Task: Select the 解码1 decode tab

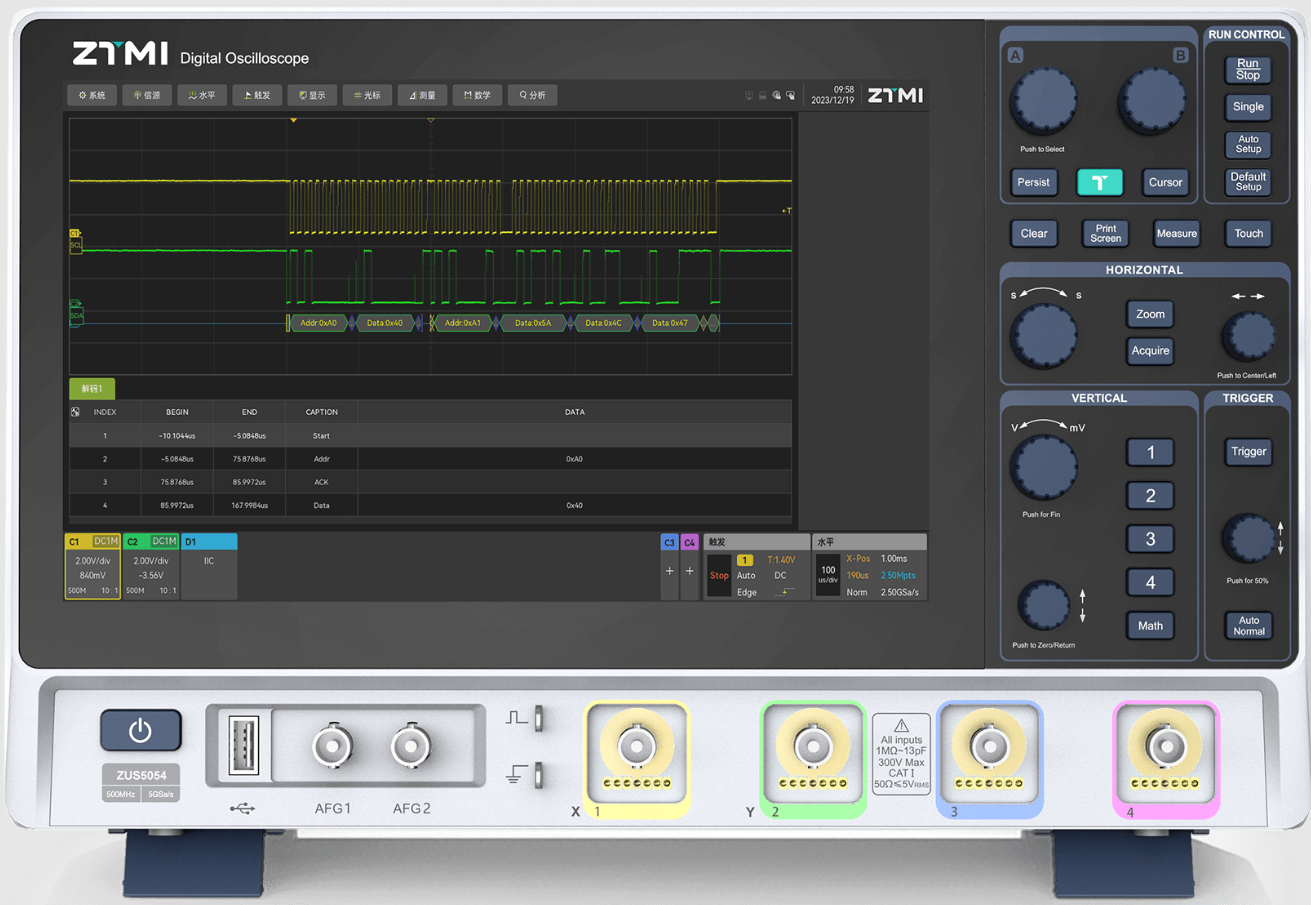Action: pos(92,388)
